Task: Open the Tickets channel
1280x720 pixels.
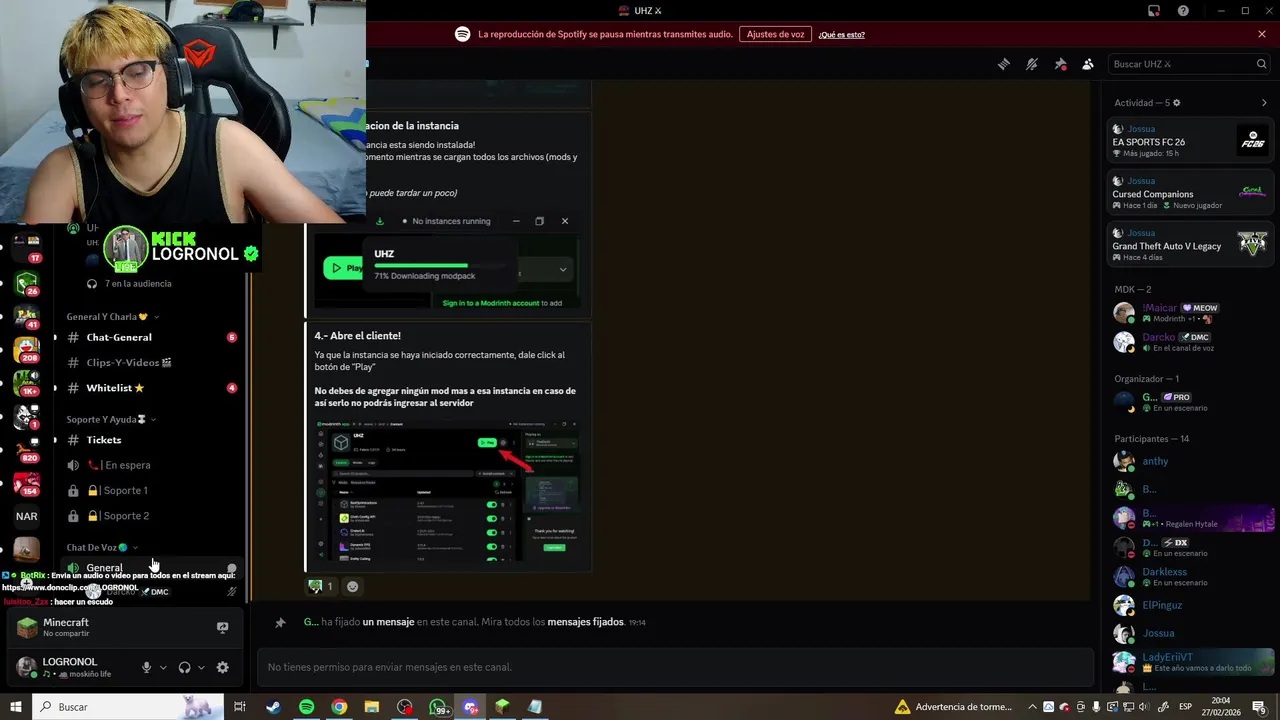Action: 150,440
